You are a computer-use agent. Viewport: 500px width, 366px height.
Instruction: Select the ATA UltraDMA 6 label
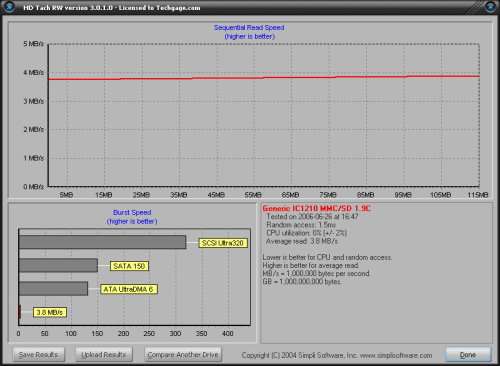pos(129,289)
